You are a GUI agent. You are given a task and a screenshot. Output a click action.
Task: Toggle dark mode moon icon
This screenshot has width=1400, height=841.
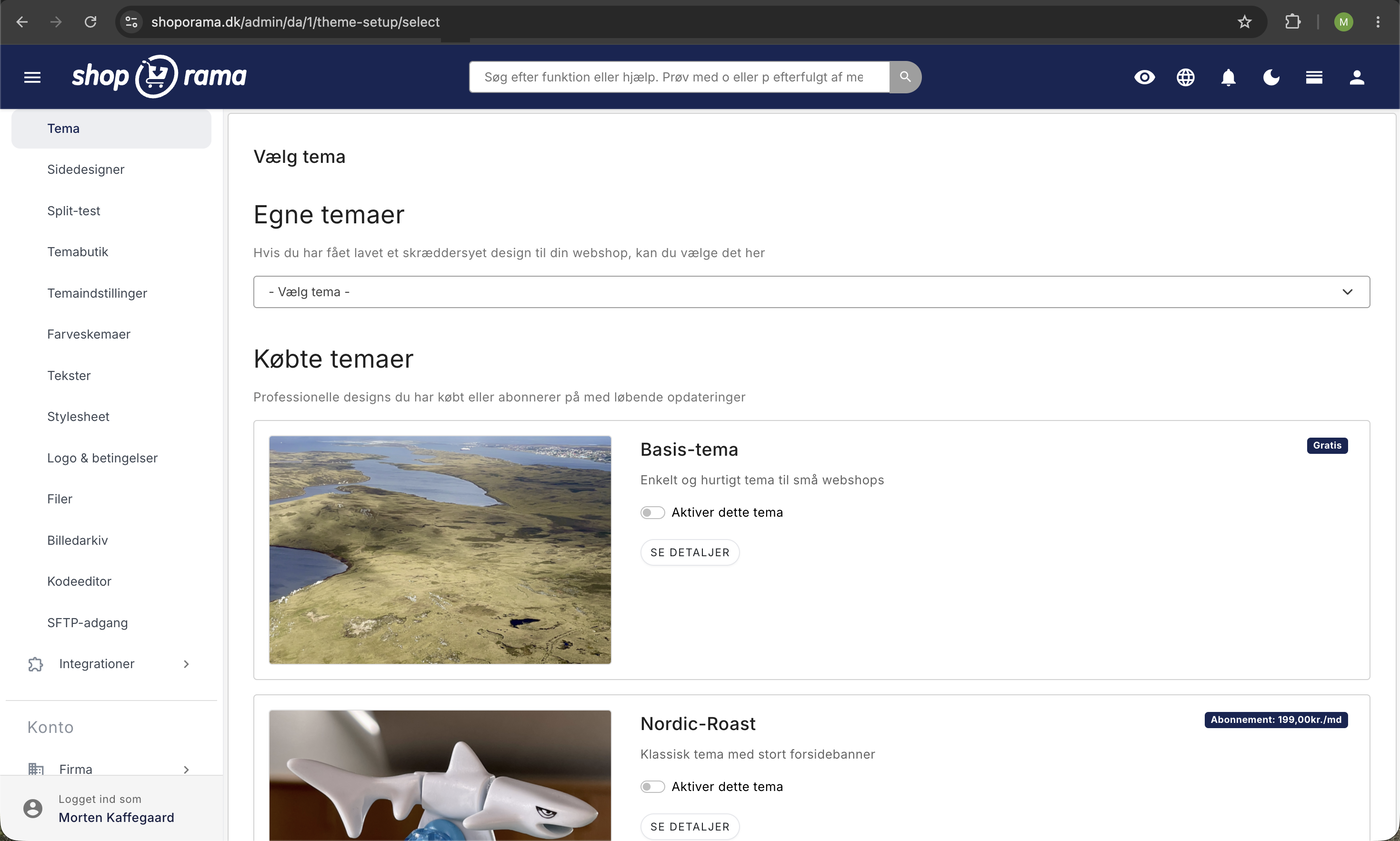click(1272, 77)
